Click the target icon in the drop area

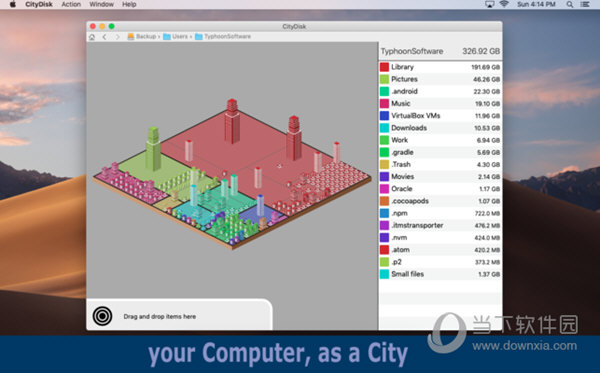[102, 316]
